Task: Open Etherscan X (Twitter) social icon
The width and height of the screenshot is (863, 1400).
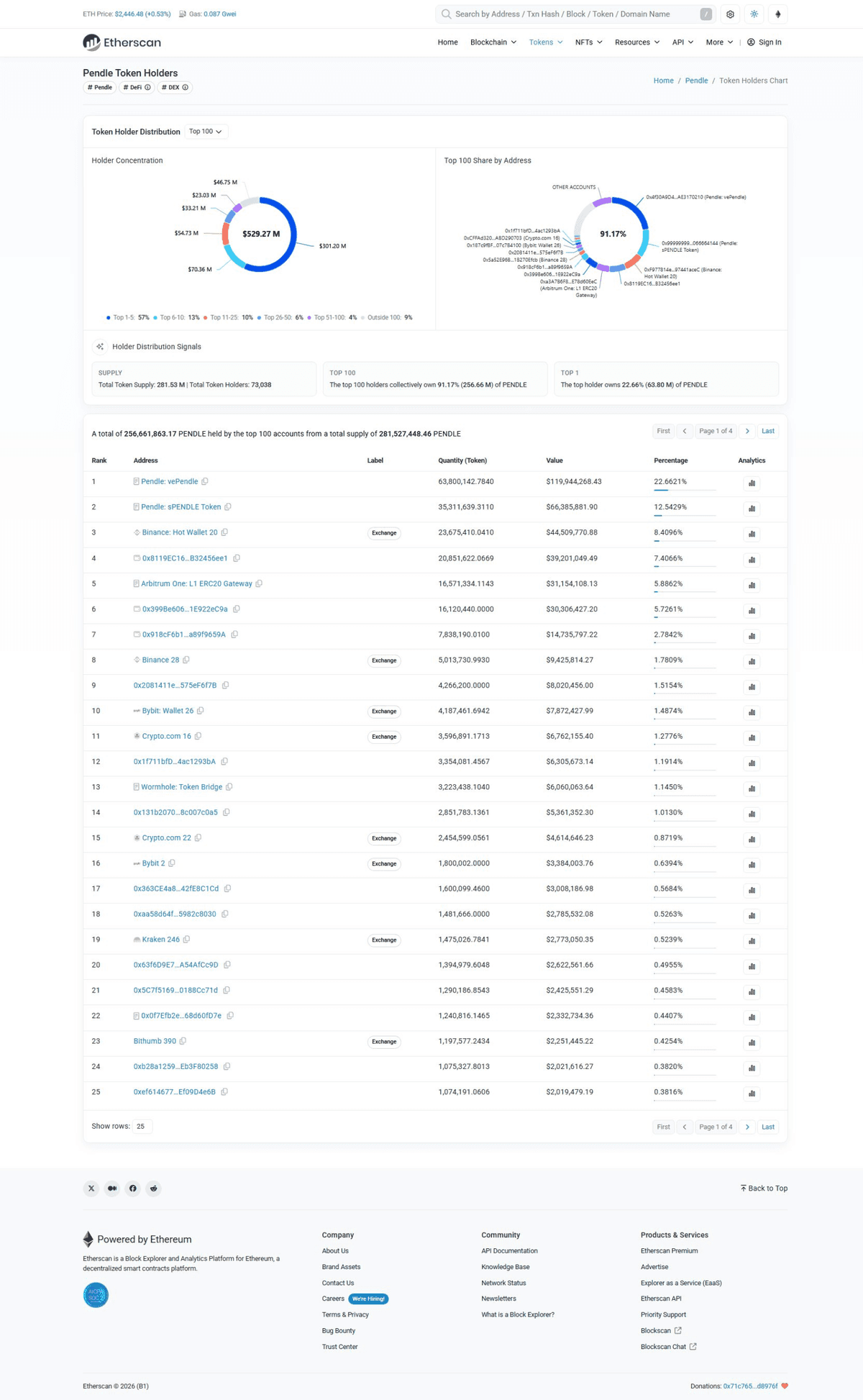Action: coord(91,1188)
